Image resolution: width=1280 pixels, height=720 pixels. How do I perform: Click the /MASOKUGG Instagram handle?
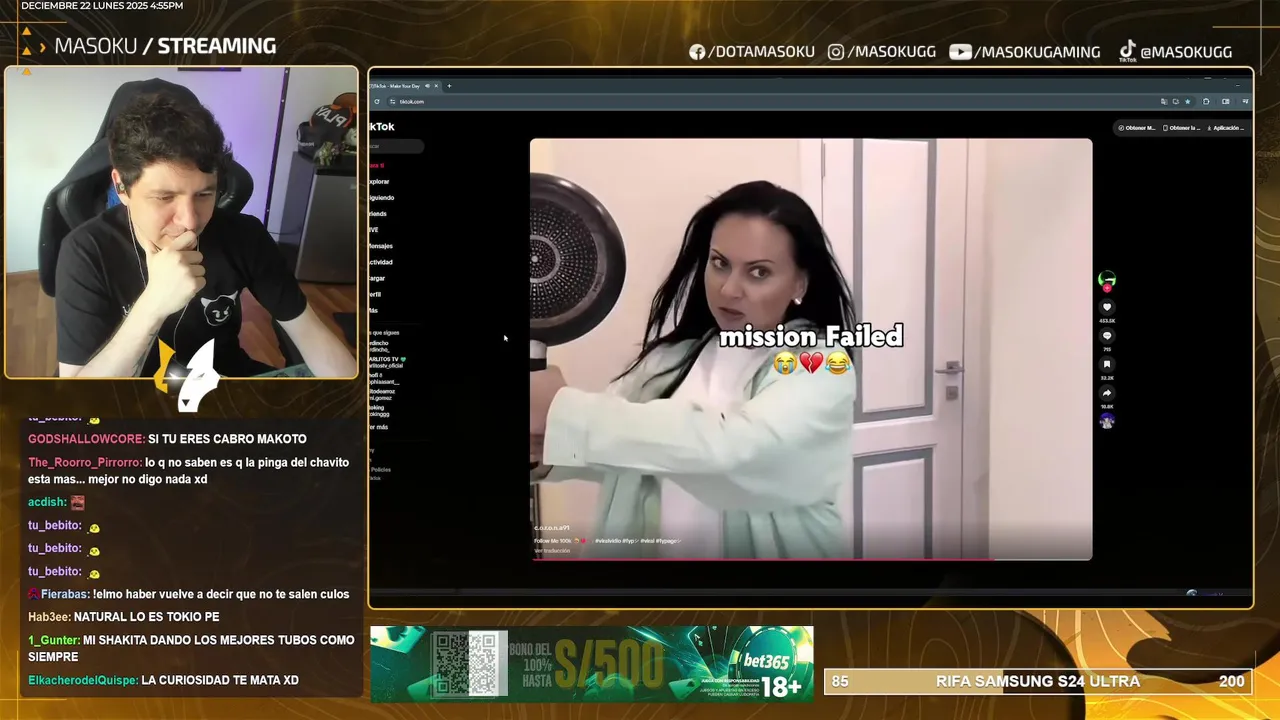coord(882,52)
